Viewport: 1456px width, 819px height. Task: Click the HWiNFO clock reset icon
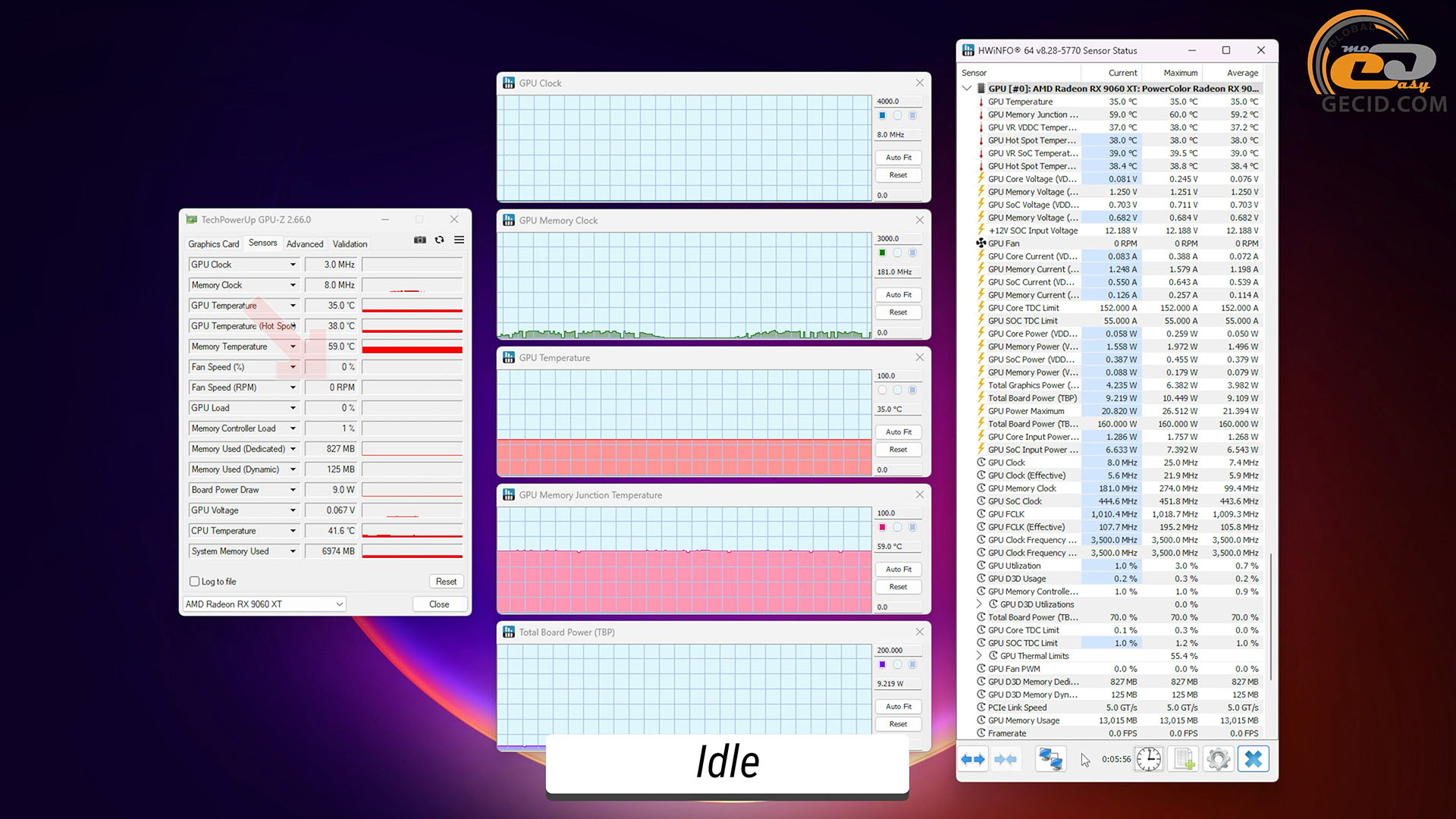tap(1148, 759)
